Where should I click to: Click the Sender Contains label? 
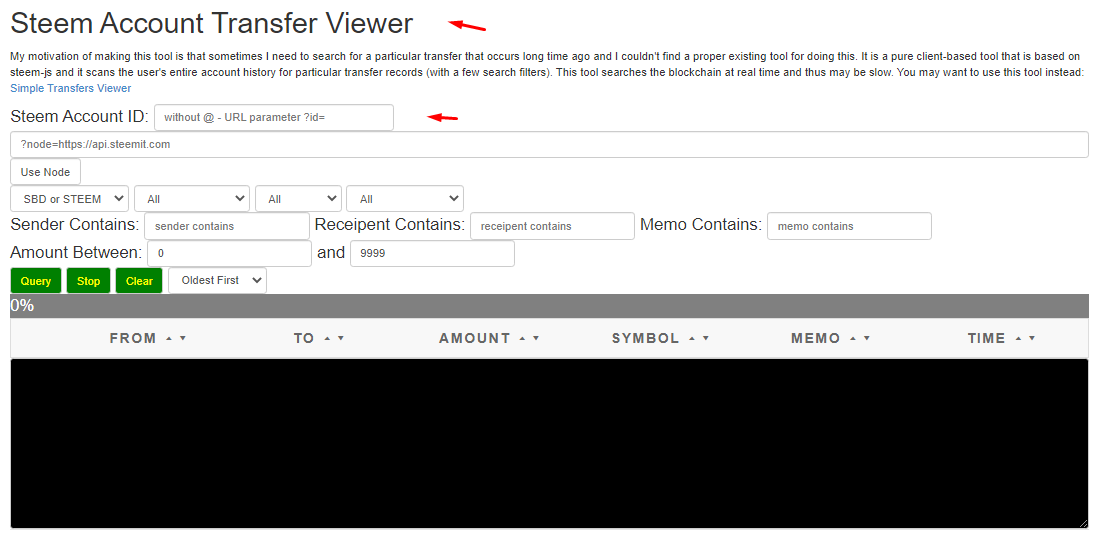tap(75, 225)
